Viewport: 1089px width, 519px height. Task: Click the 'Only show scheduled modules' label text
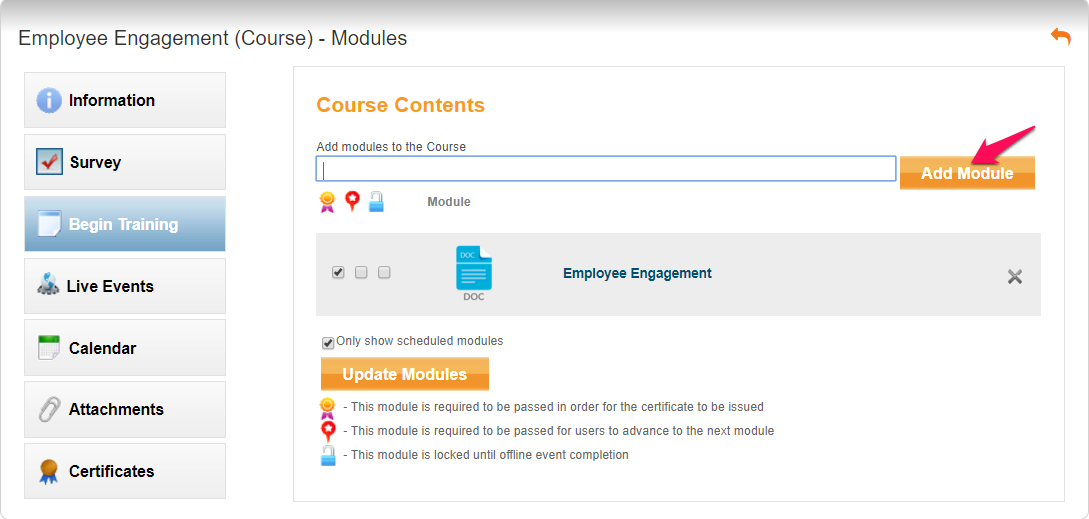click(x=419, y=340)
